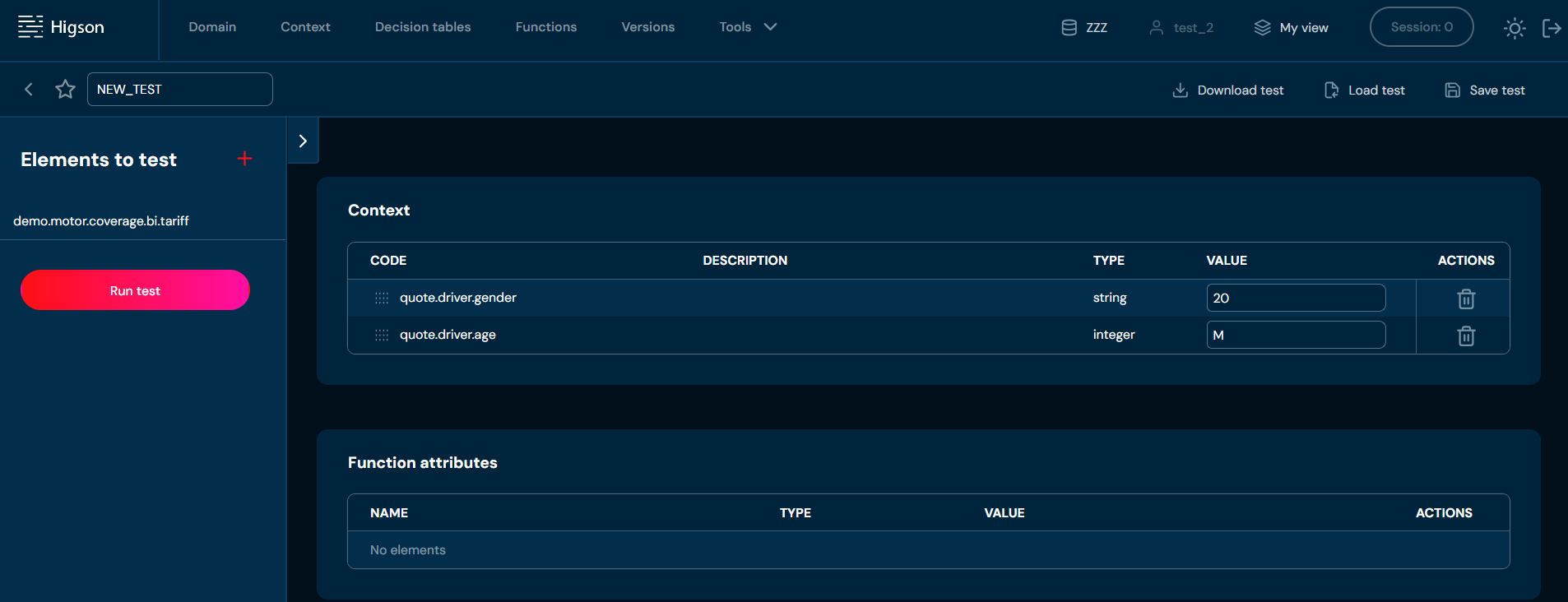Open the Tools dropdown menu
1568x602 pixels.
[747, 27]
